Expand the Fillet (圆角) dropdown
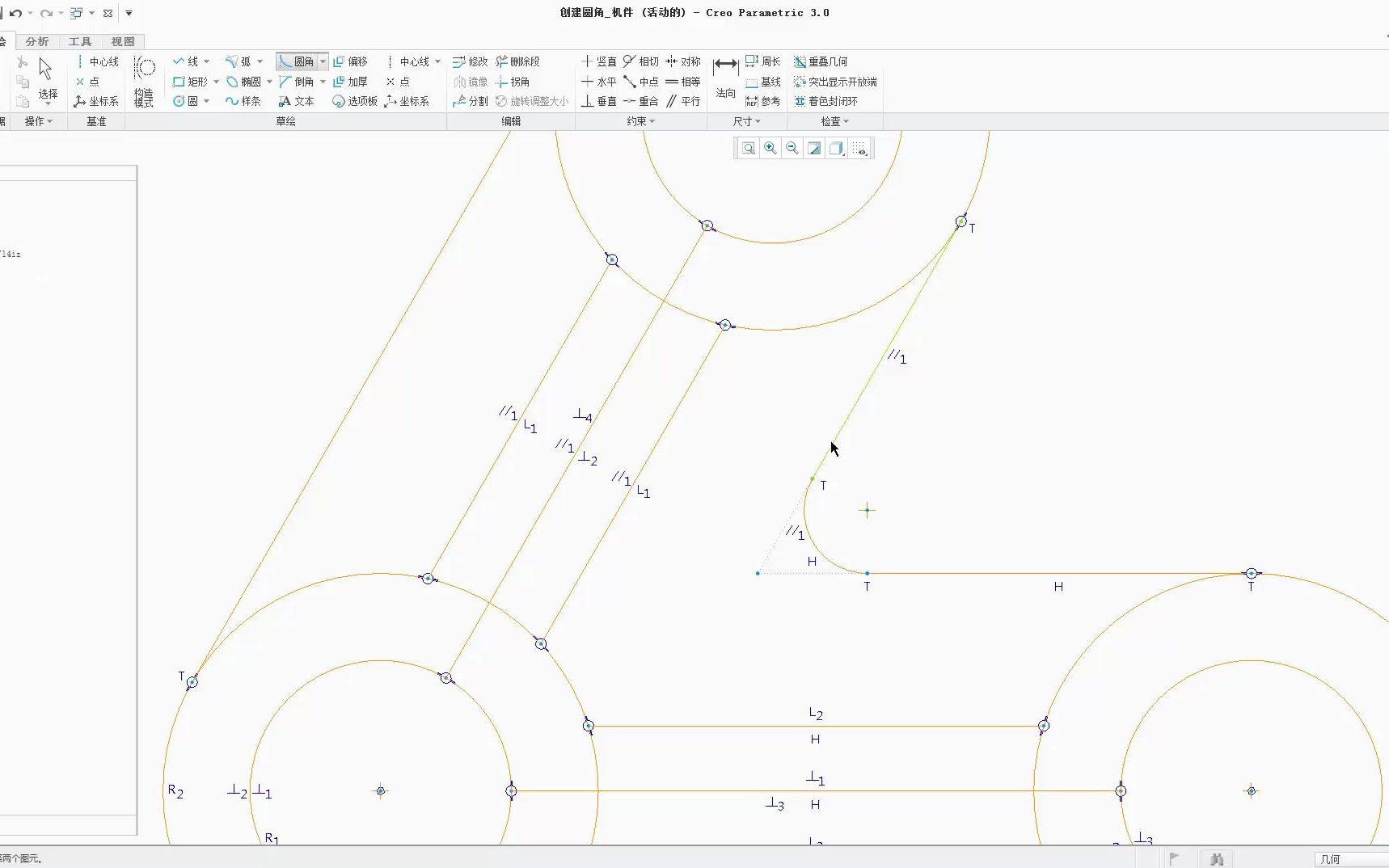The width and height of the screenshot is (1389, 868). point(323,61)
